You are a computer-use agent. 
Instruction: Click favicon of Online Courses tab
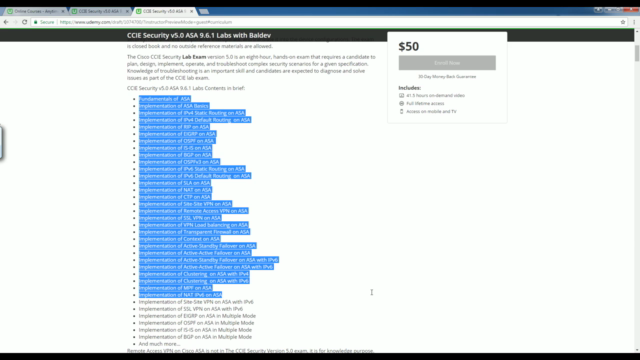(10, 11)
